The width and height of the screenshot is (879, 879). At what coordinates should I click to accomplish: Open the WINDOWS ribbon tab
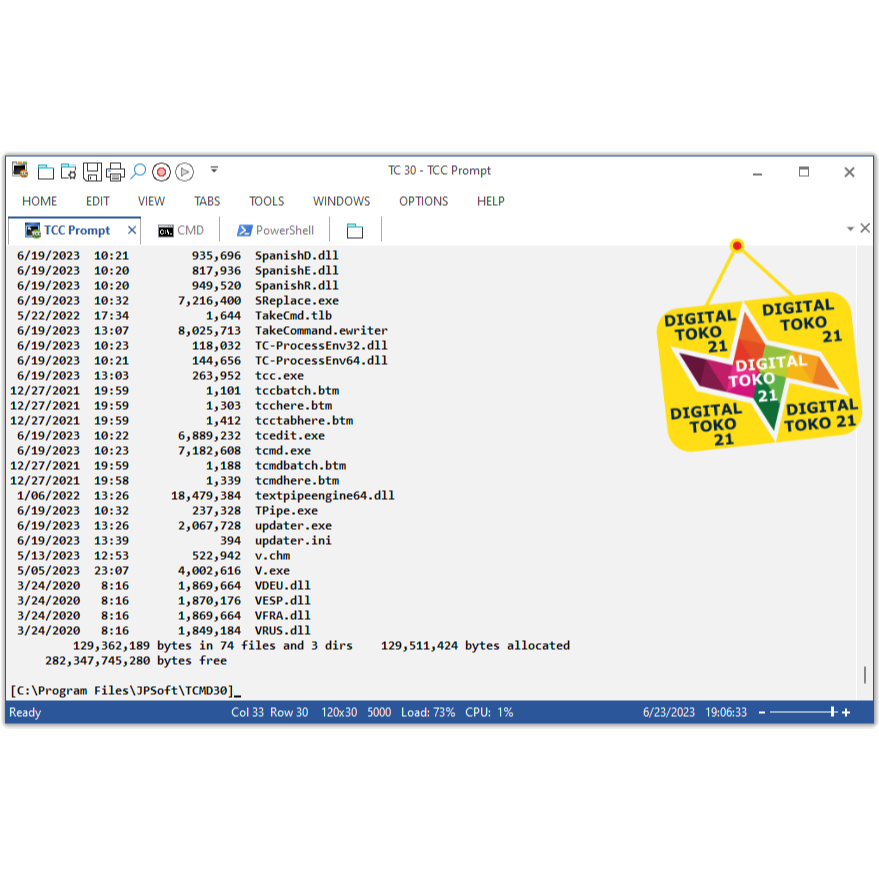tap(341, 201)
